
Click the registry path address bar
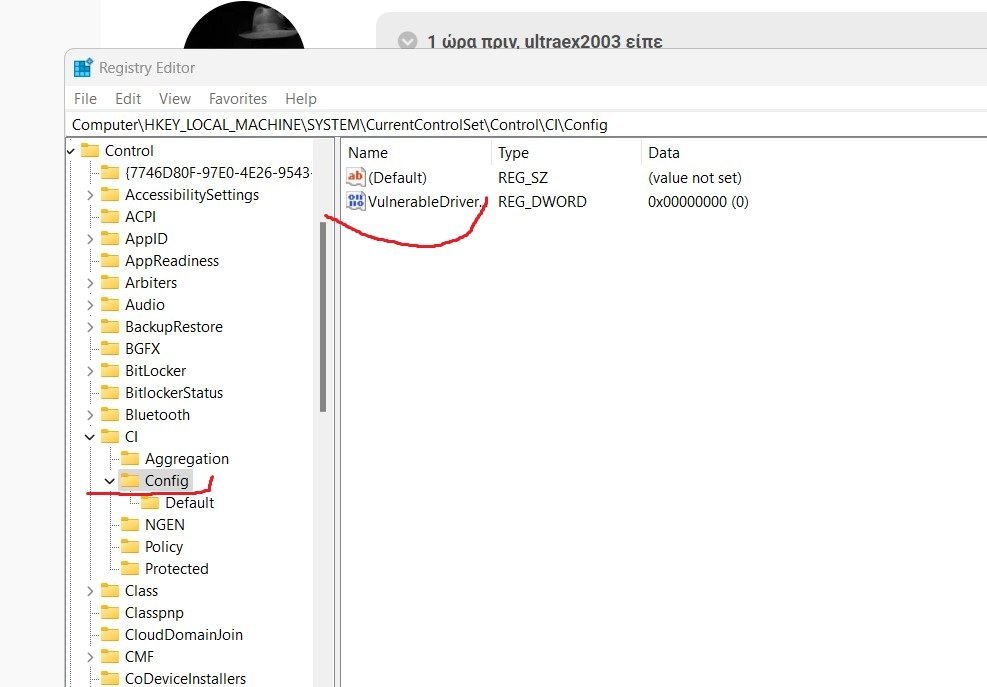(x=500, y=125)
